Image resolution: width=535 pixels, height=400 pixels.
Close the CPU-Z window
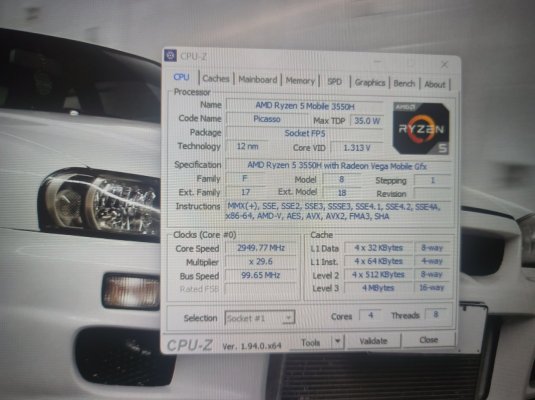pos(444,64)
